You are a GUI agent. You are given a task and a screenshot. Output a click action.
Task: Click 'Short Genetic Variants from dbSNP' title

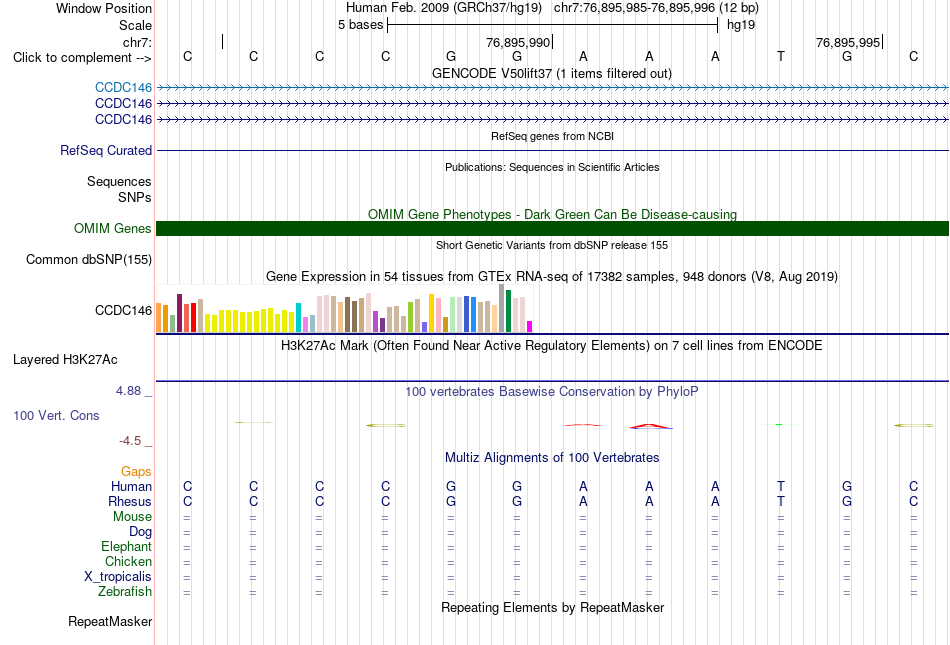(552, 245)
